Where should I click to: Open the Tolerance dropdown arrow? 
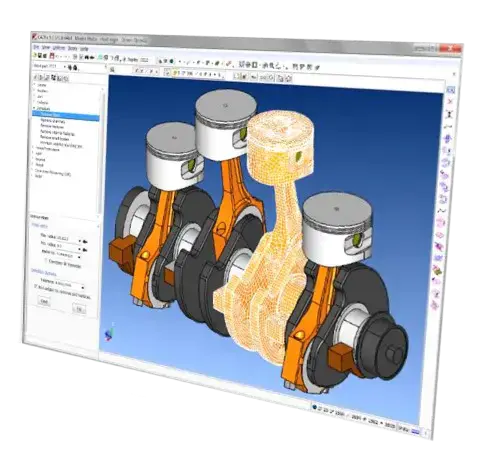coord(82,287)
